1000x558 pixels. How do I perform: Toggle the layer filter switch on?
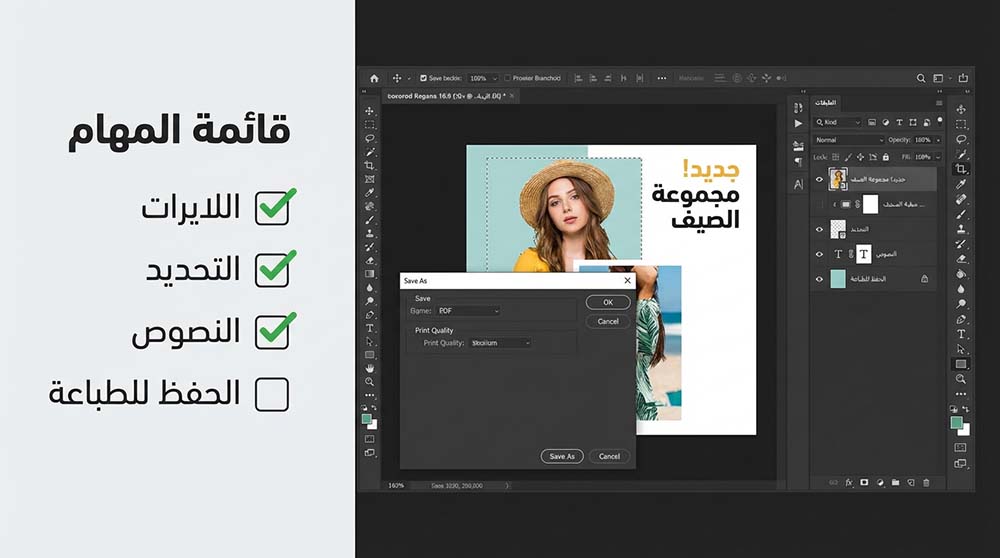coord(939,121)
